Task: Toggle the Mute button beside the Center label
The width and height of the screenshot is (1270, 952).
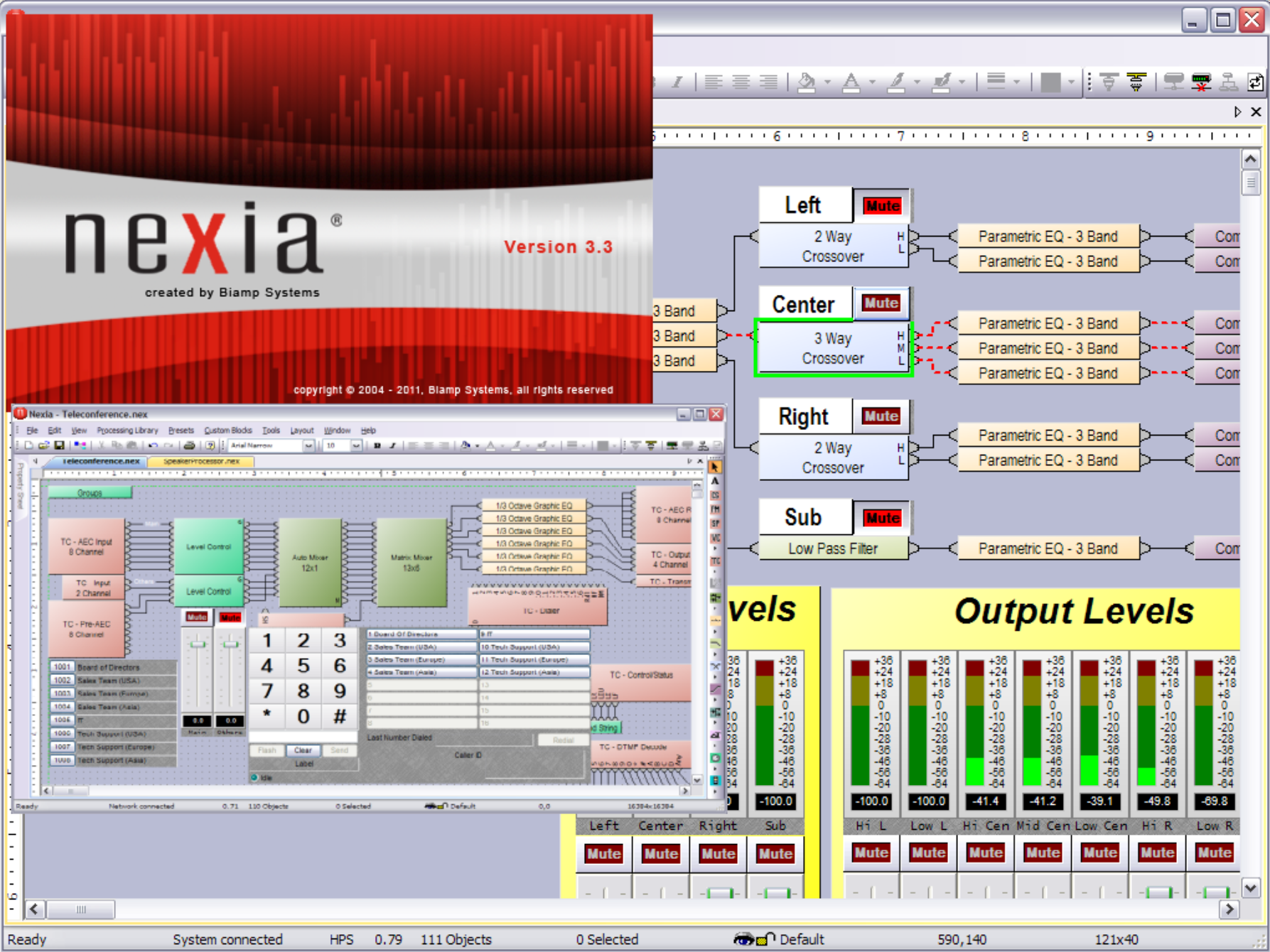Action: 881,303
